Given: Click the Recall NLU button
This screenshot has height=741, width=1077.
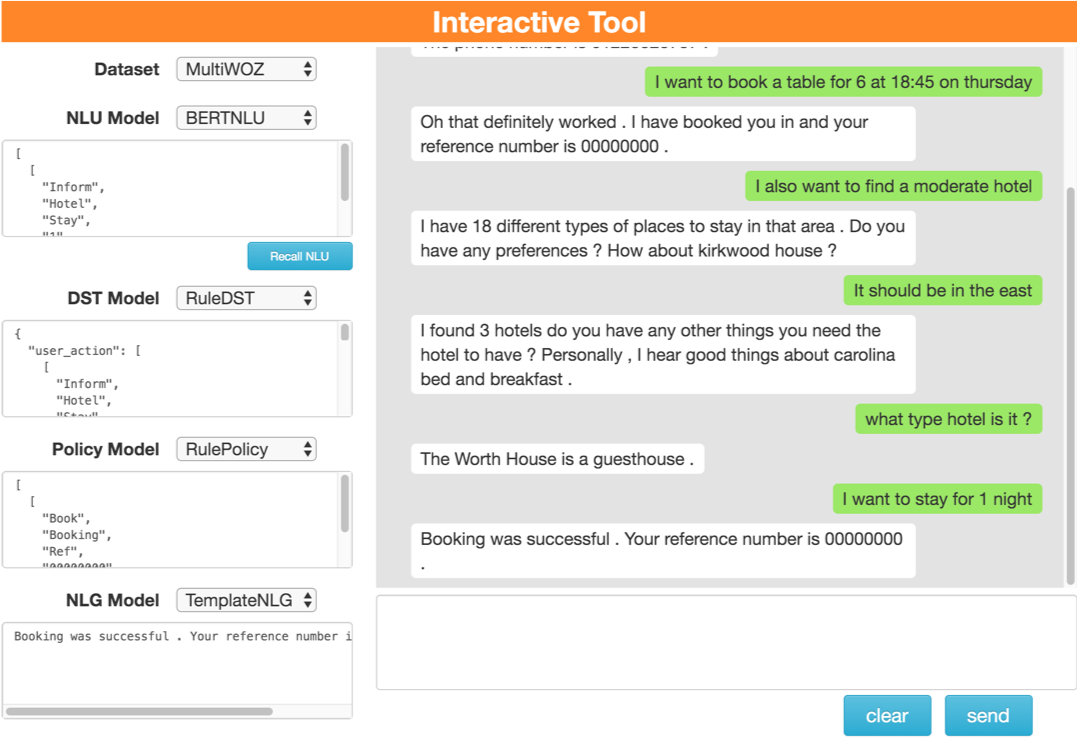Looking at the screenshot, I should click(x=300, y=257).
